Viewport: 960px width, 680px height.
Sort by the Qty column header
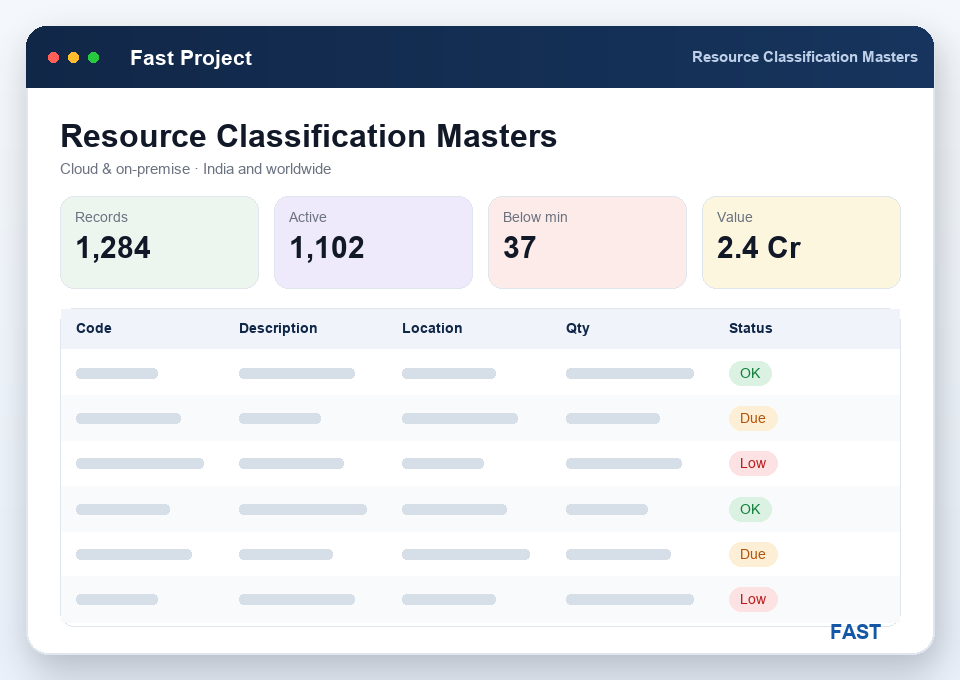click(x=577, y=329)
